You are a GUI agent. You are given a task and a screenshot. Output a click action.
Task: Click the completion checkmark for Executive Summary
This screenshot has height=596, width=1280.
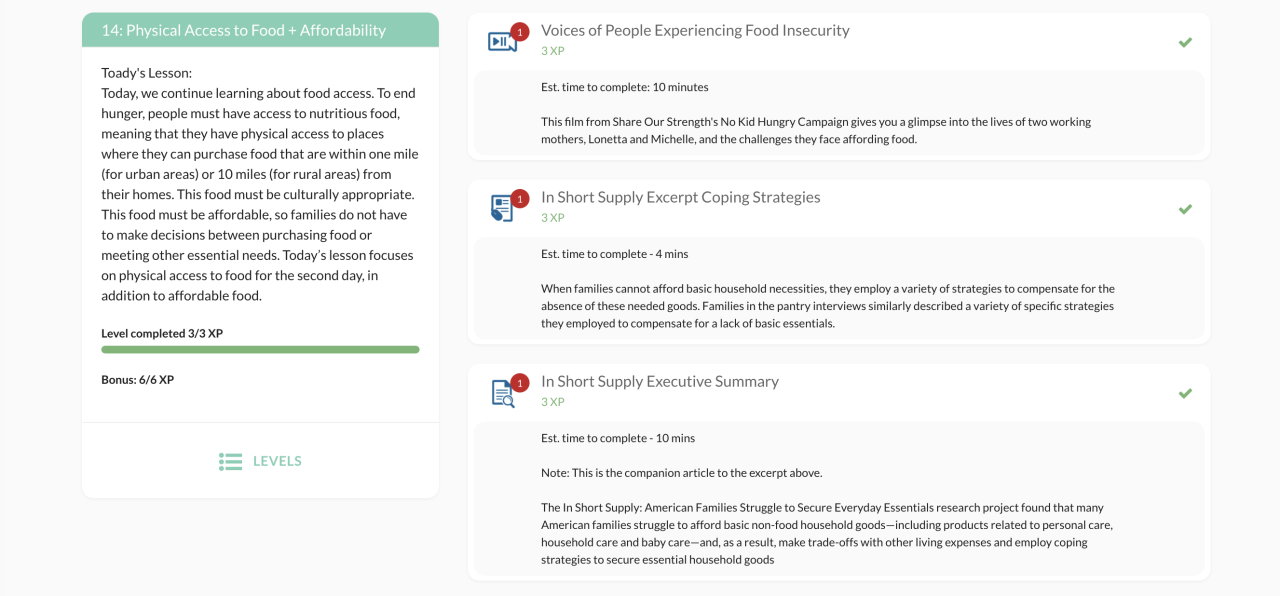(x=1185, y=393)
